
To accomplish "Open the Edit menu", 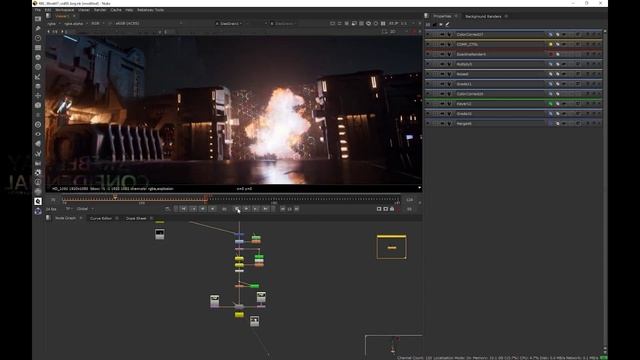I will 48,10.
